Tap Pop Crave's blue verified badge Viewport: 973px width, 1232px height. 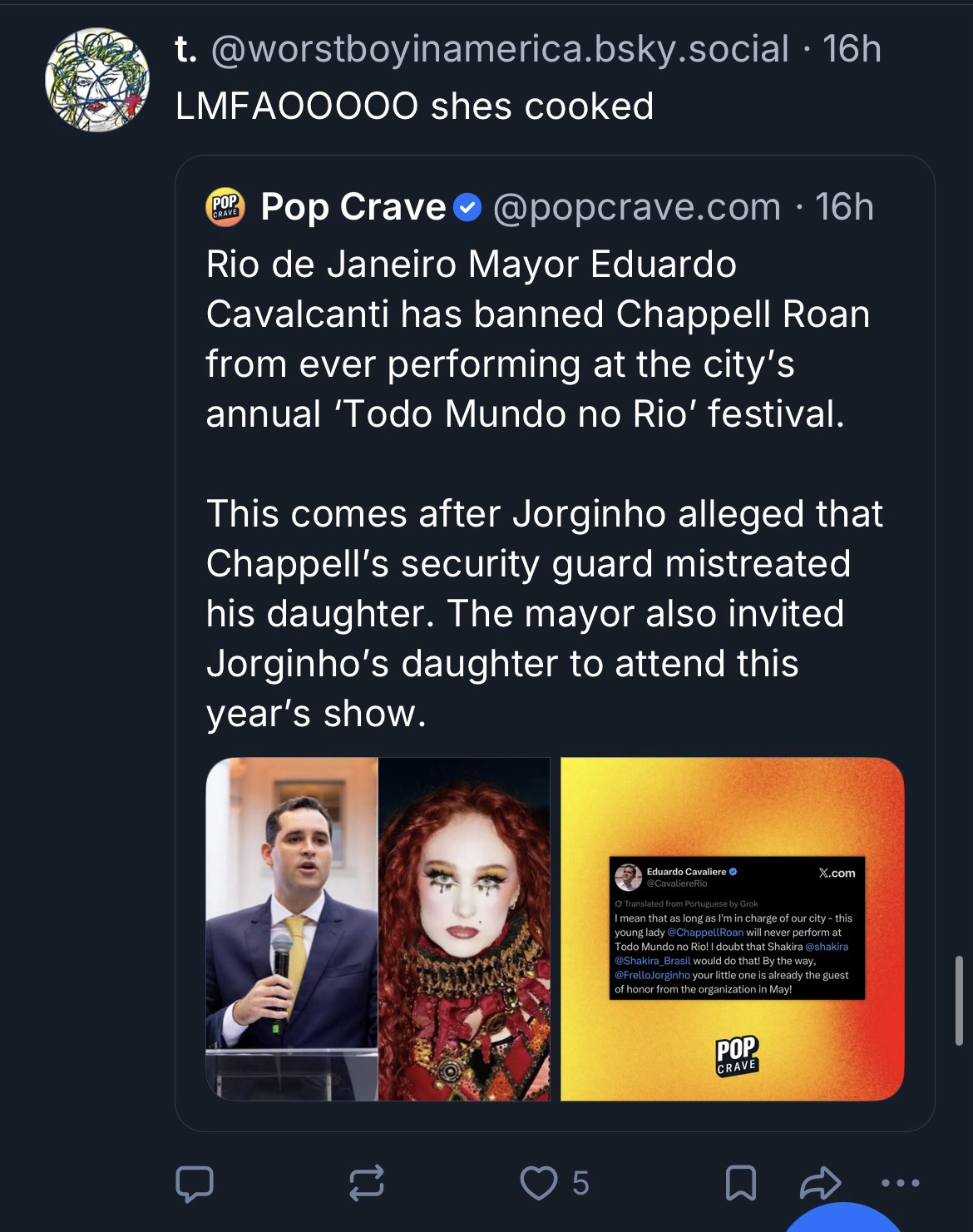point(468,207)
